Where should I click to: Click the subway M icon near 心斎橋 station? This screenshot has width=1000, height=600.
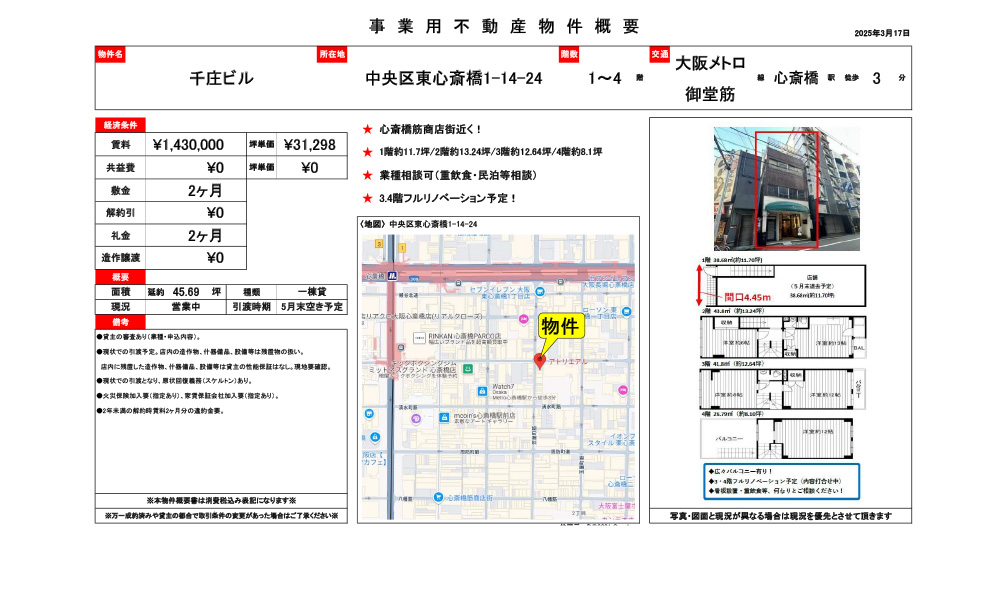(x=391, y=275)
